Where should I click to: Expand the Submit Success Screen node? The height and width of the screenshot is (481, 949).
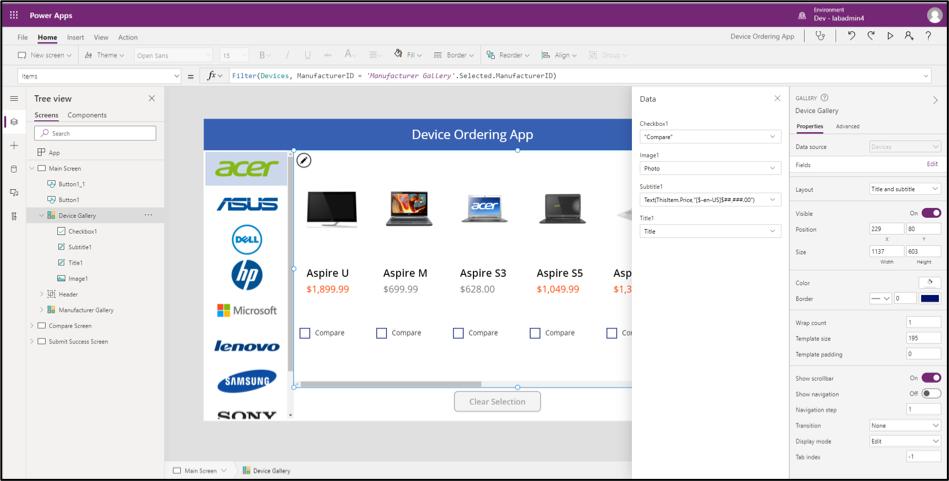(x=32, y=341)
